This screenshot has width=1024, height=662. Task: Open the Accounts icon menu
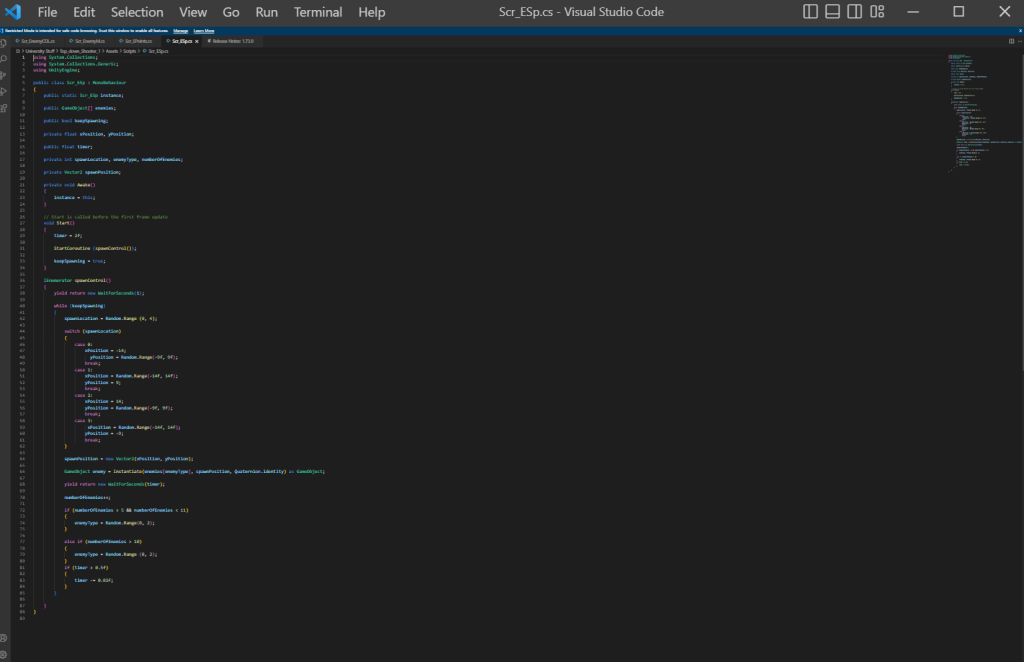coord(5,638)
